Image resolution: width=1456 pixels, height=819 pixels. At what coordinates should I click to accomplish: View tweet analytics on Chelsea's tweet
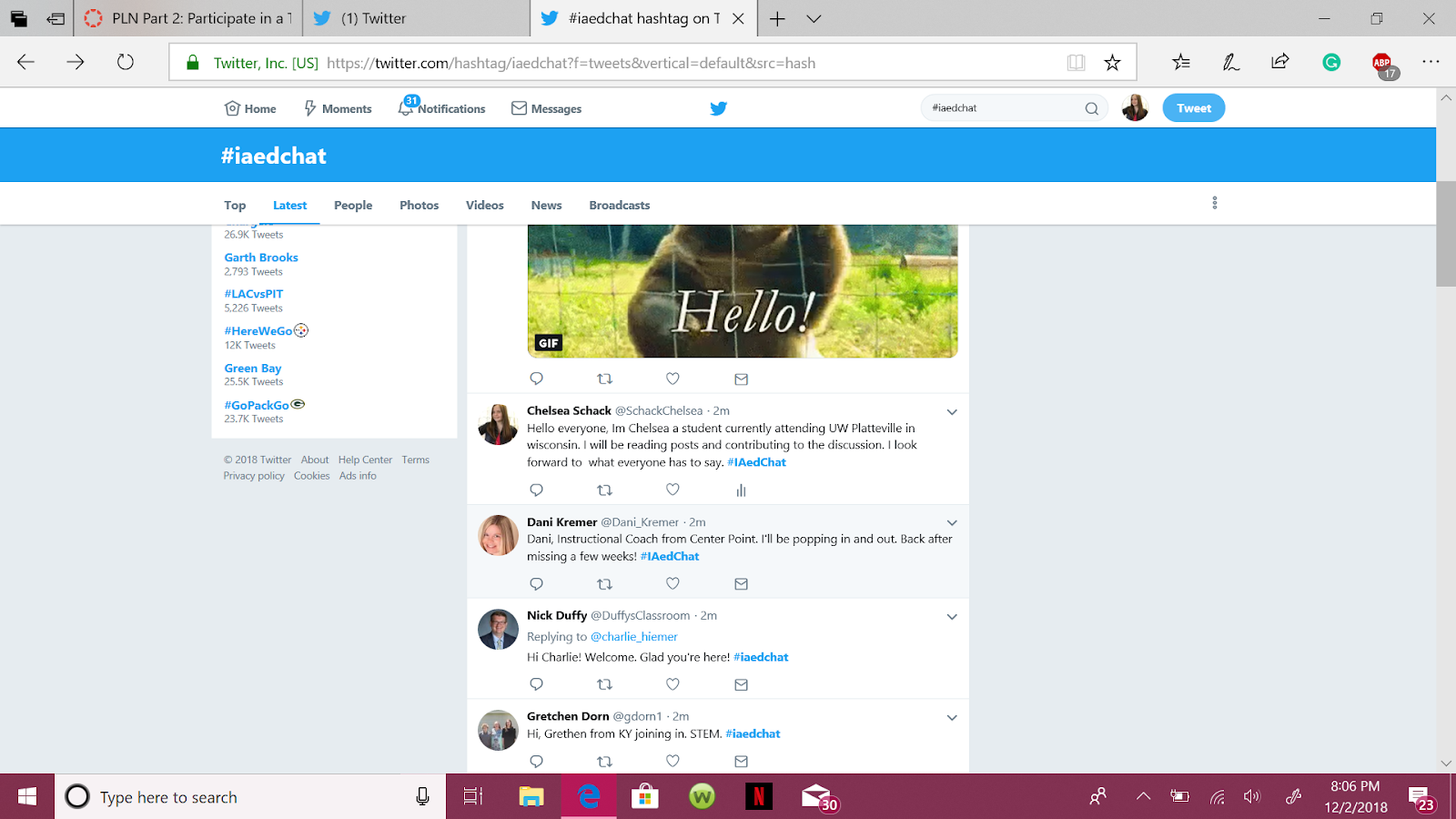pyautogui.click(x=741, y=490)
